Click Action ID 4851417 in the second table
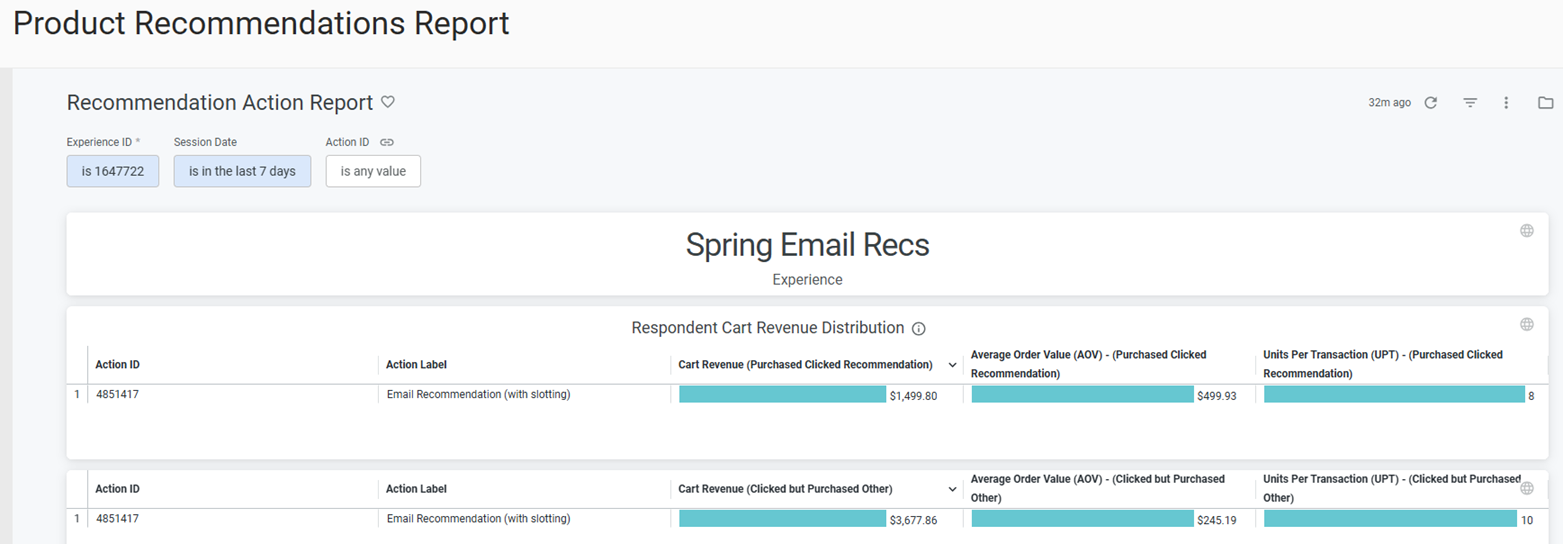This screenshot has height=544, width=1563. (x=117, y=519)
